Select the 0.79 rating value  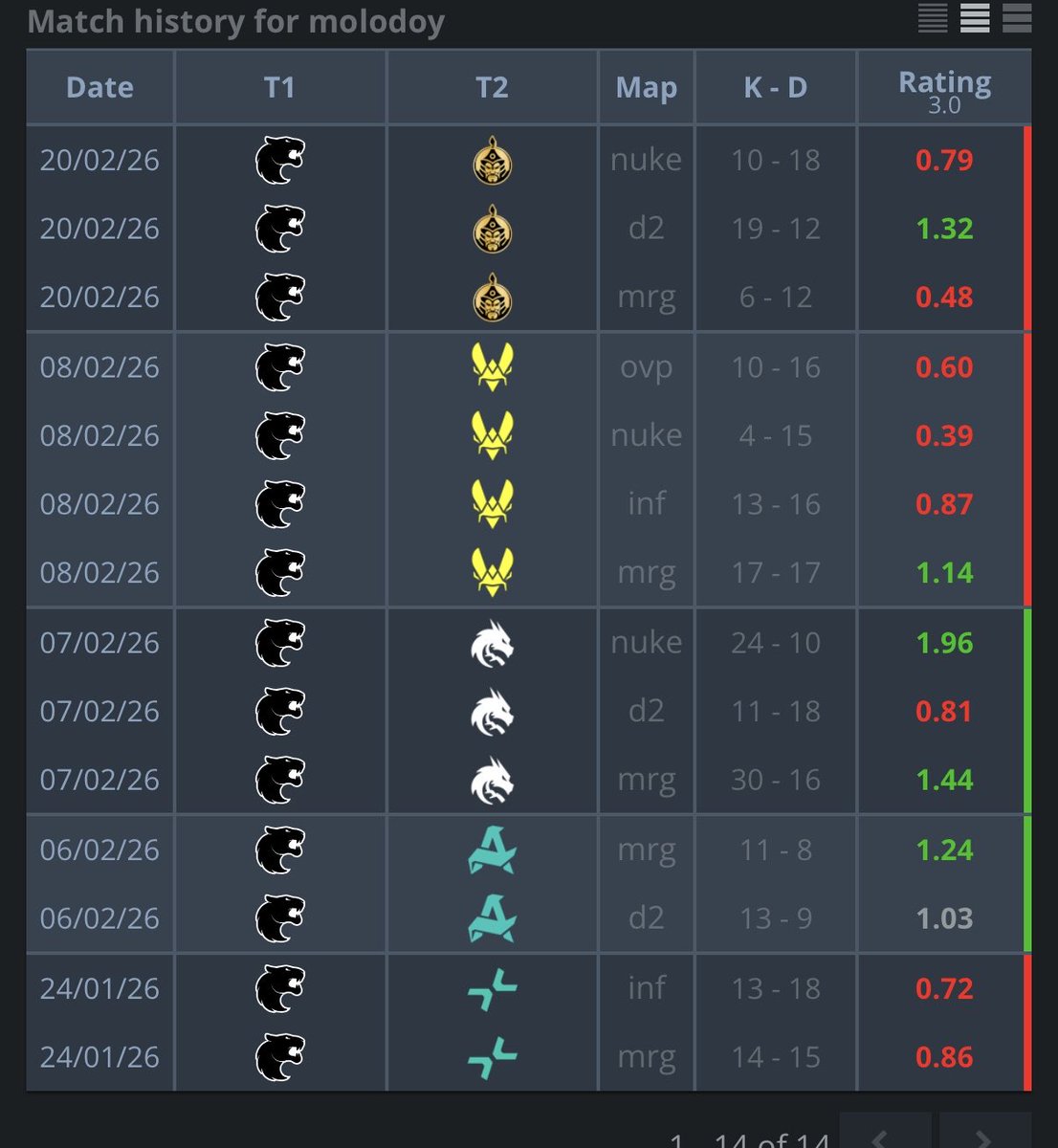(x=944, y=160)
